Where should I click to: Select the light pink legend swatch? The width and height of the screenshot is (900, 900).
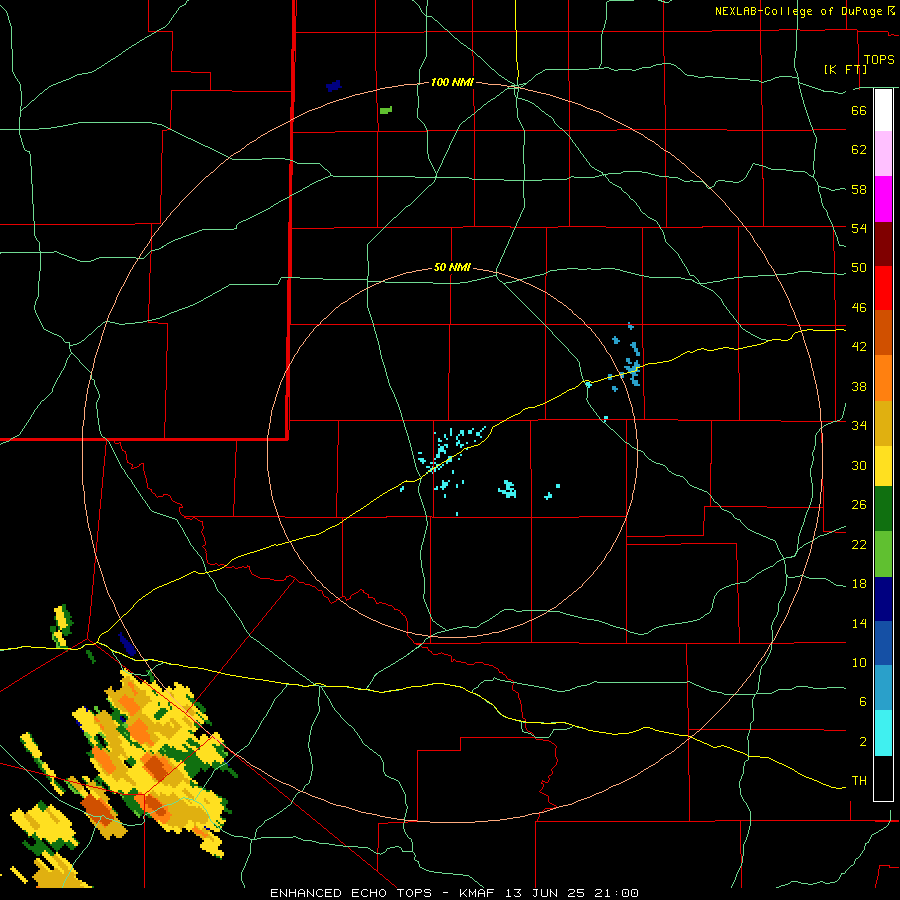[883, 153]
